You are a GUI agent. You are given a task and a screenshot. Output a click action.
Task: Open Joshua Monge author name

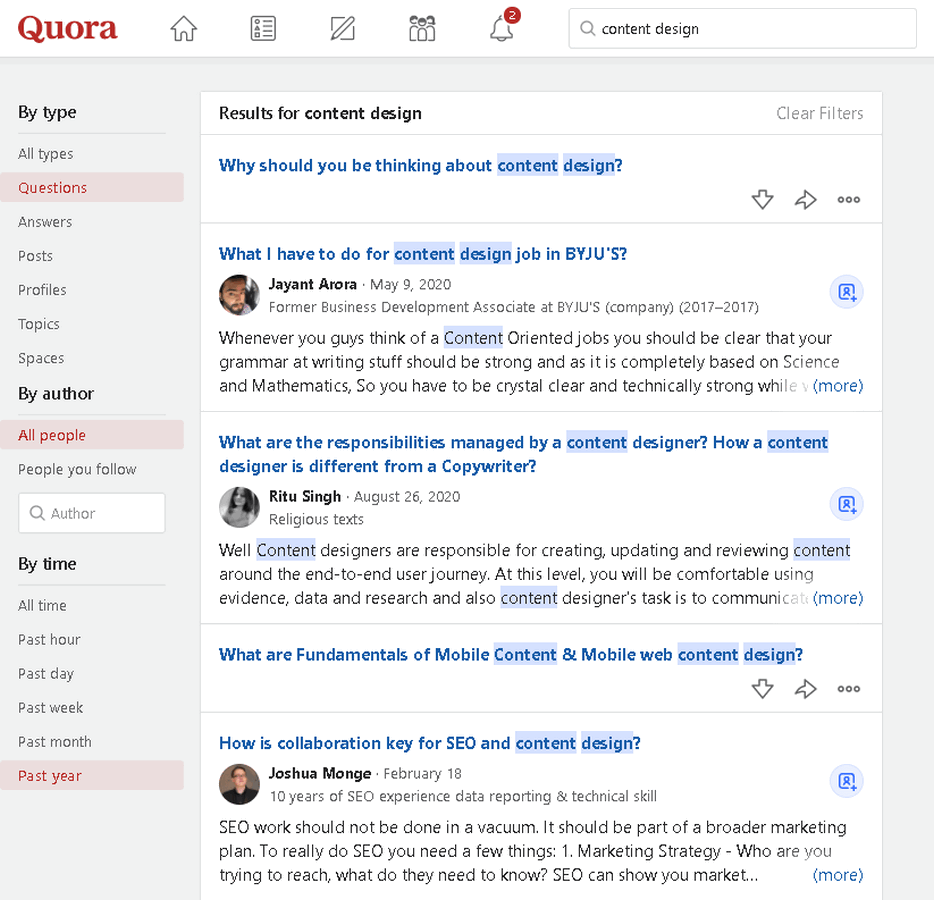click(320, 773)
